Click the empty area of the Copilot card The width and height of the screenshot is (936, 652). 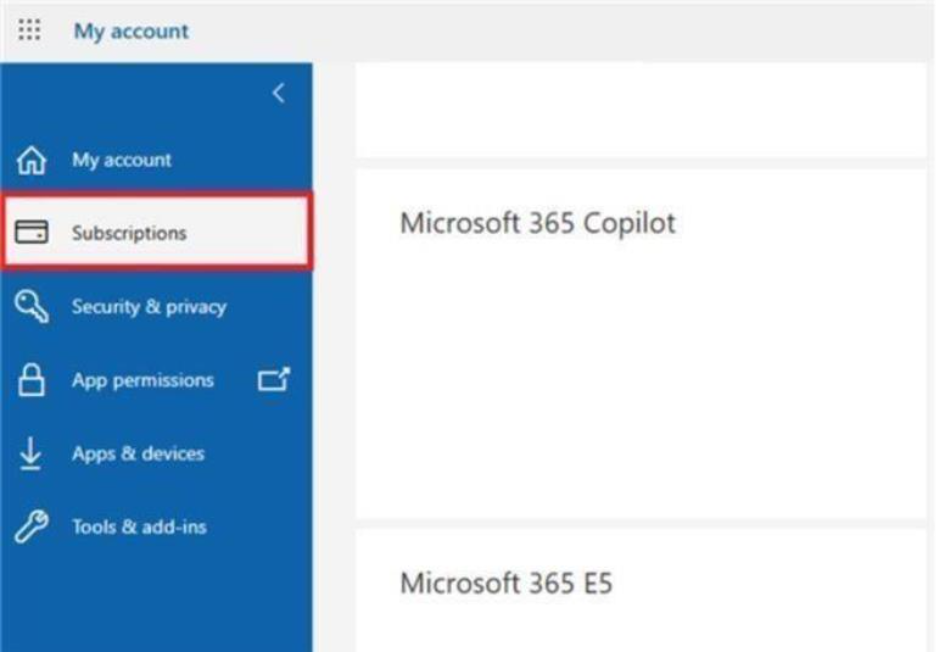[641, 382]
